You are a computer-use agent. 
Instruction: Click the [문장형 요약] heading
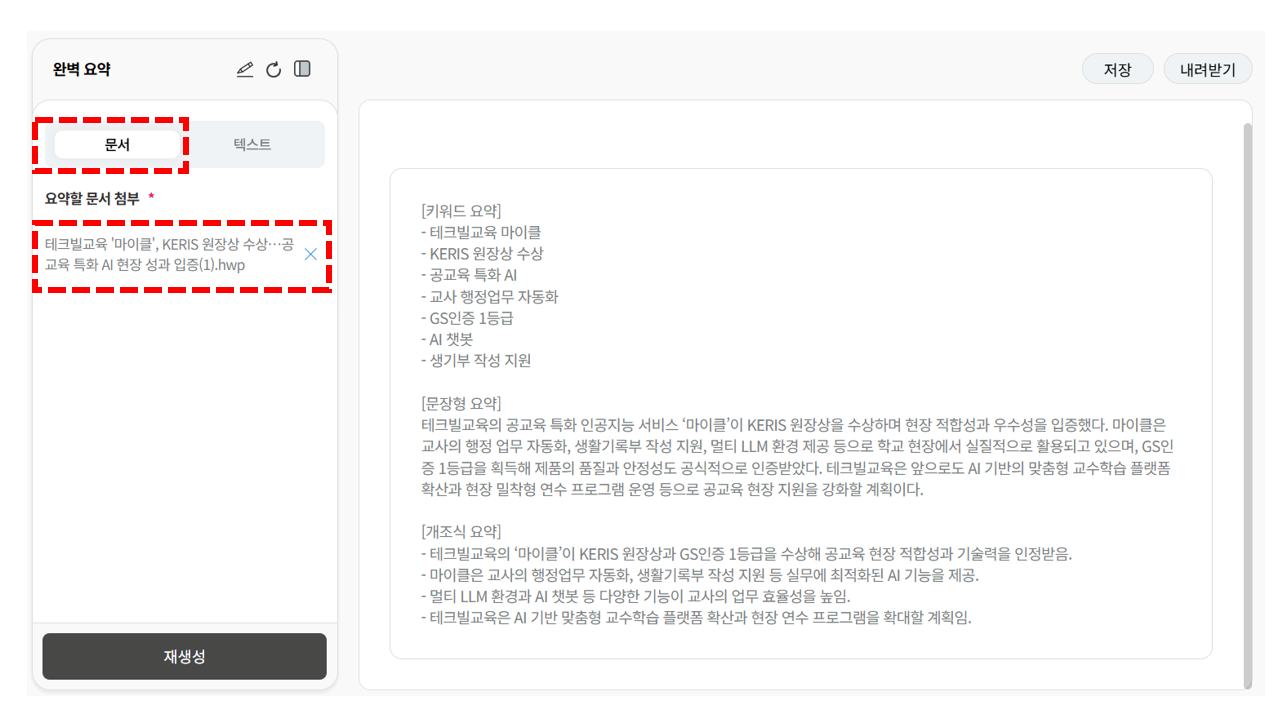461,403
